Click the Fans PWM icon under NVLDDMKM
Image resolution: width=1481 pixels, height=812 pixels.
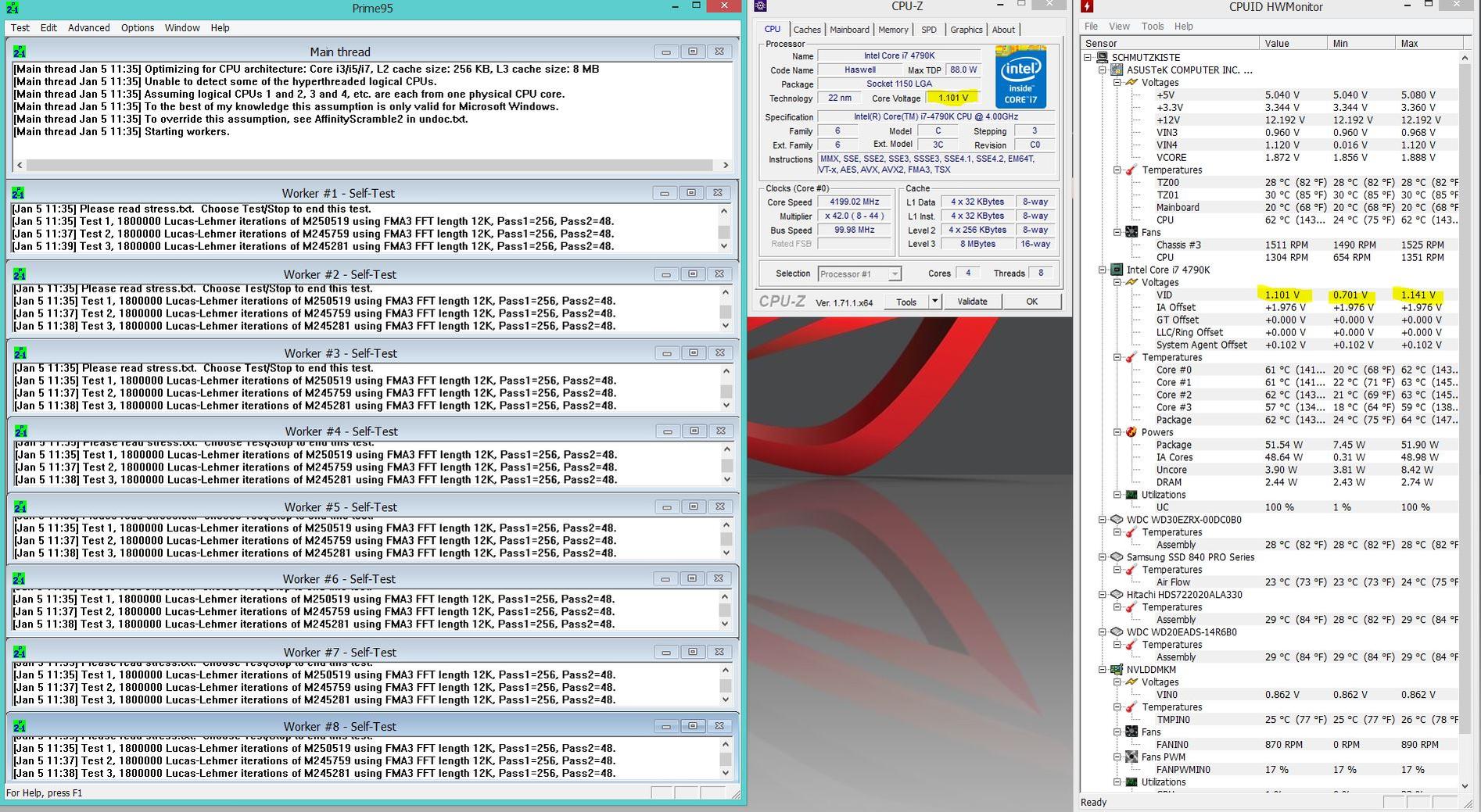[1131, 757]
